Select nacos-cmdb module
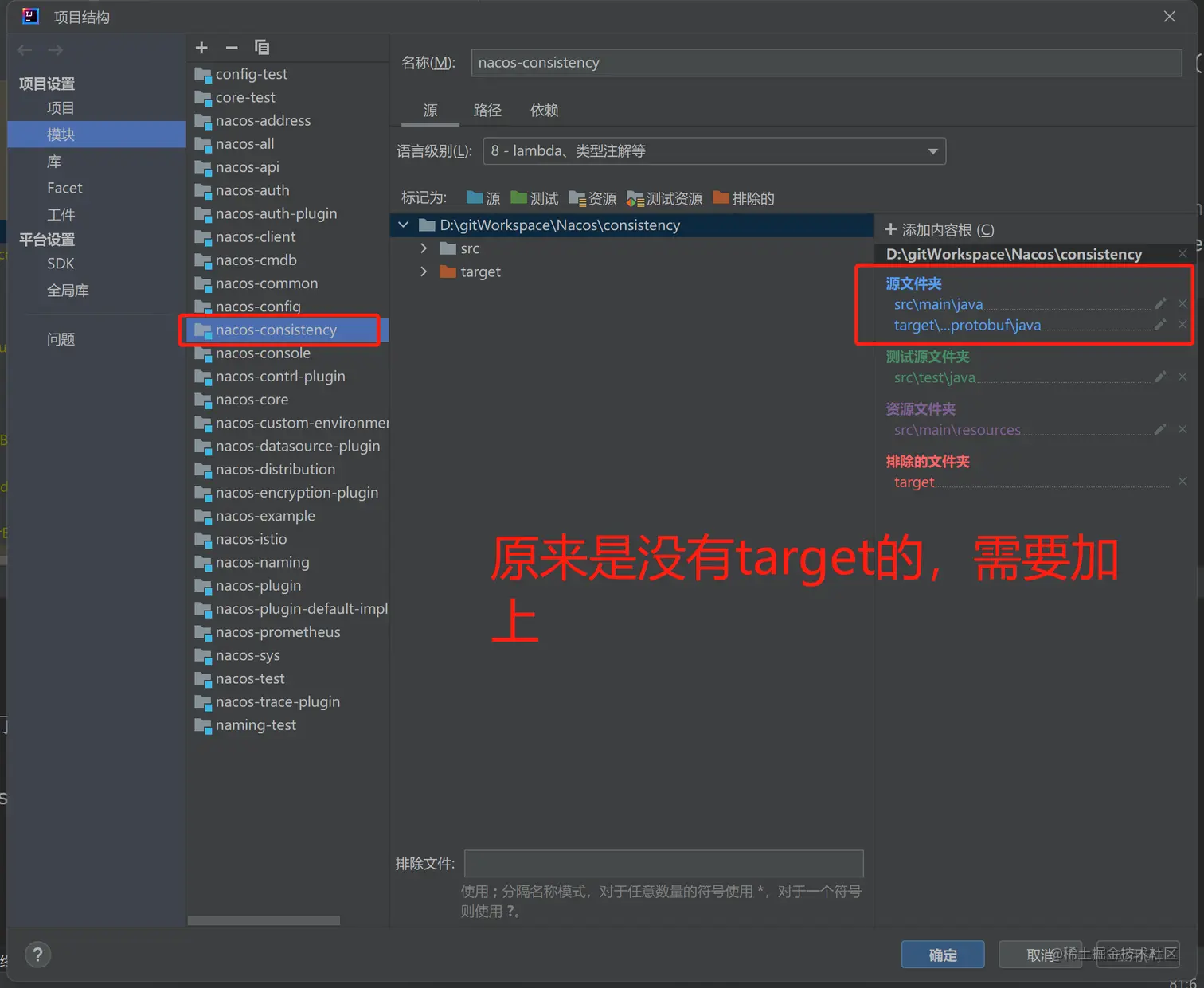Image resolution: width=1204 pixels, height=988 pixels. coord(256,260)
